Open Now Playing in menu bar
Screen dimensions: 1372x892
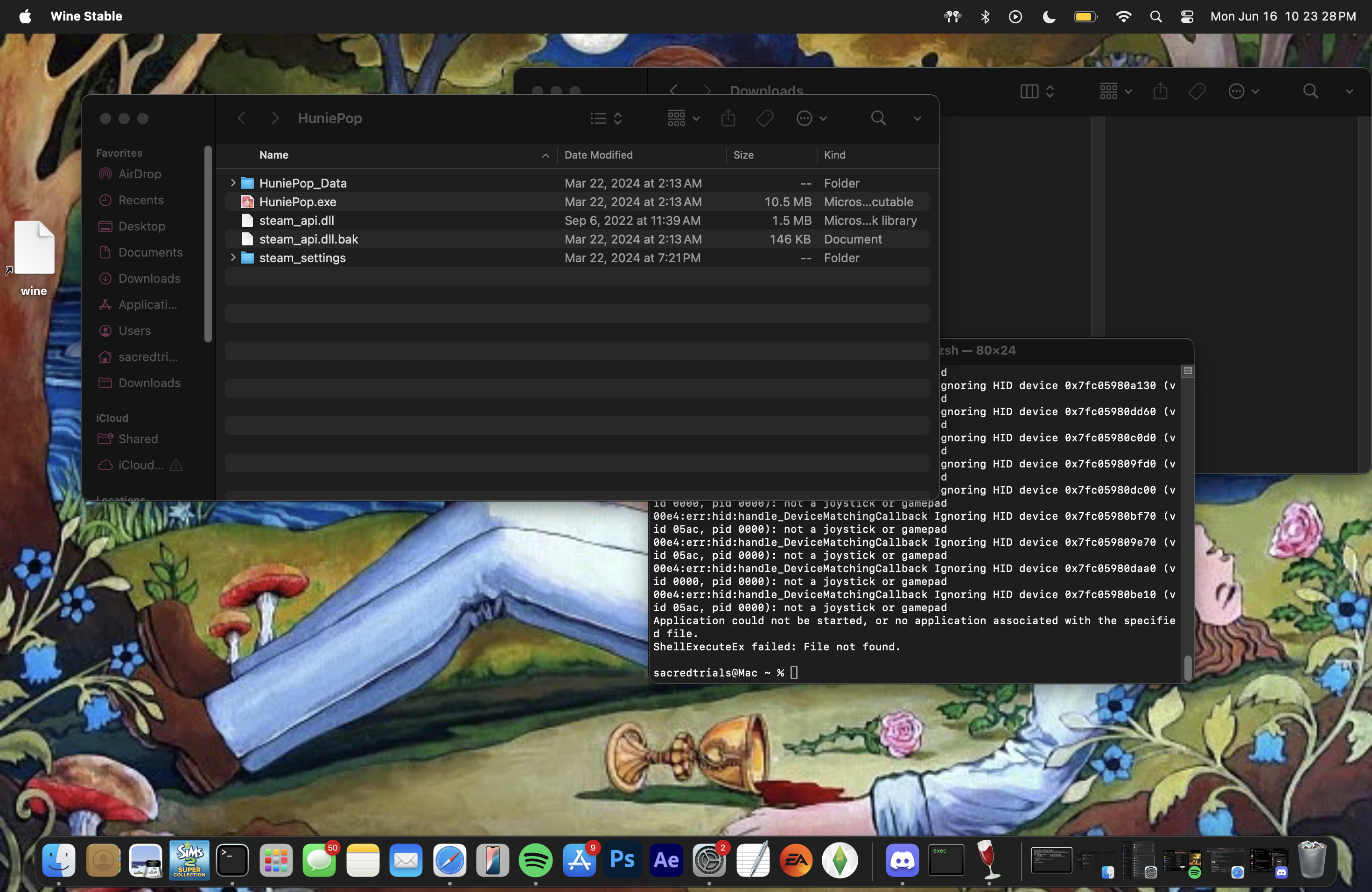click(1015, 17)
